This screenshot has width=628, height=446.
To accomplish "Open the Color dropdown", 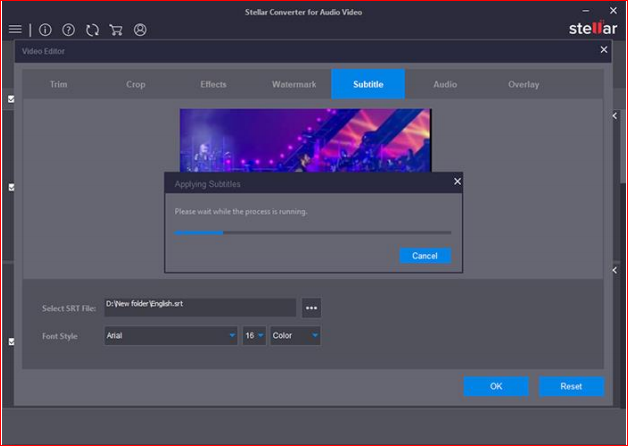I will pos(295,336).
